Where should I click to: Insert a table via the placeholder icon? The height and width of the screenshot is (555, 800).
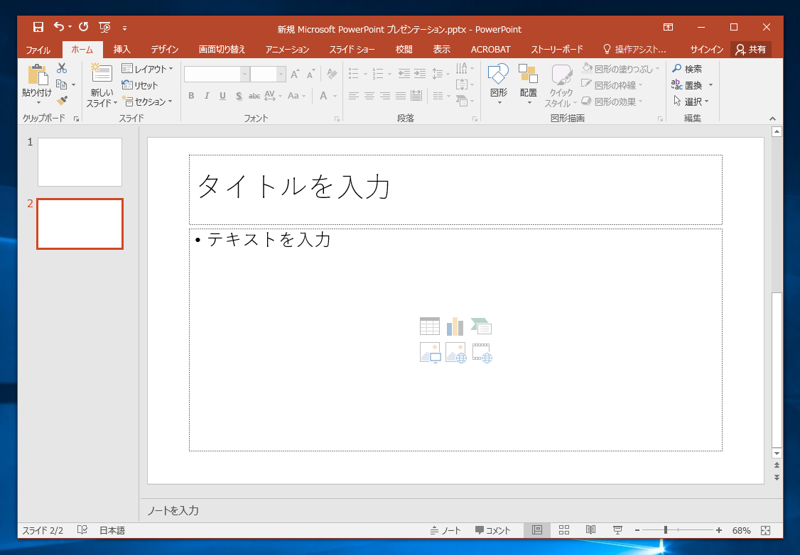[430, 326]
